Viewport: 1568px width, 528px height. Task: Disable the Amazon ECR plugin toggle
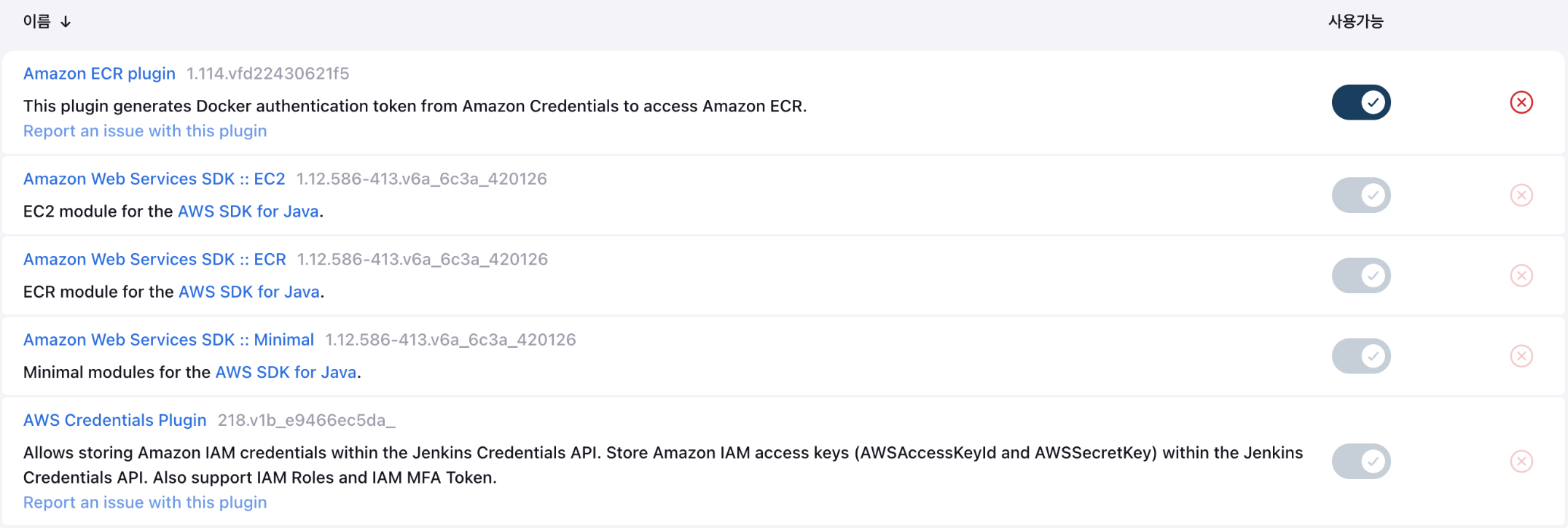(1361, 102)
